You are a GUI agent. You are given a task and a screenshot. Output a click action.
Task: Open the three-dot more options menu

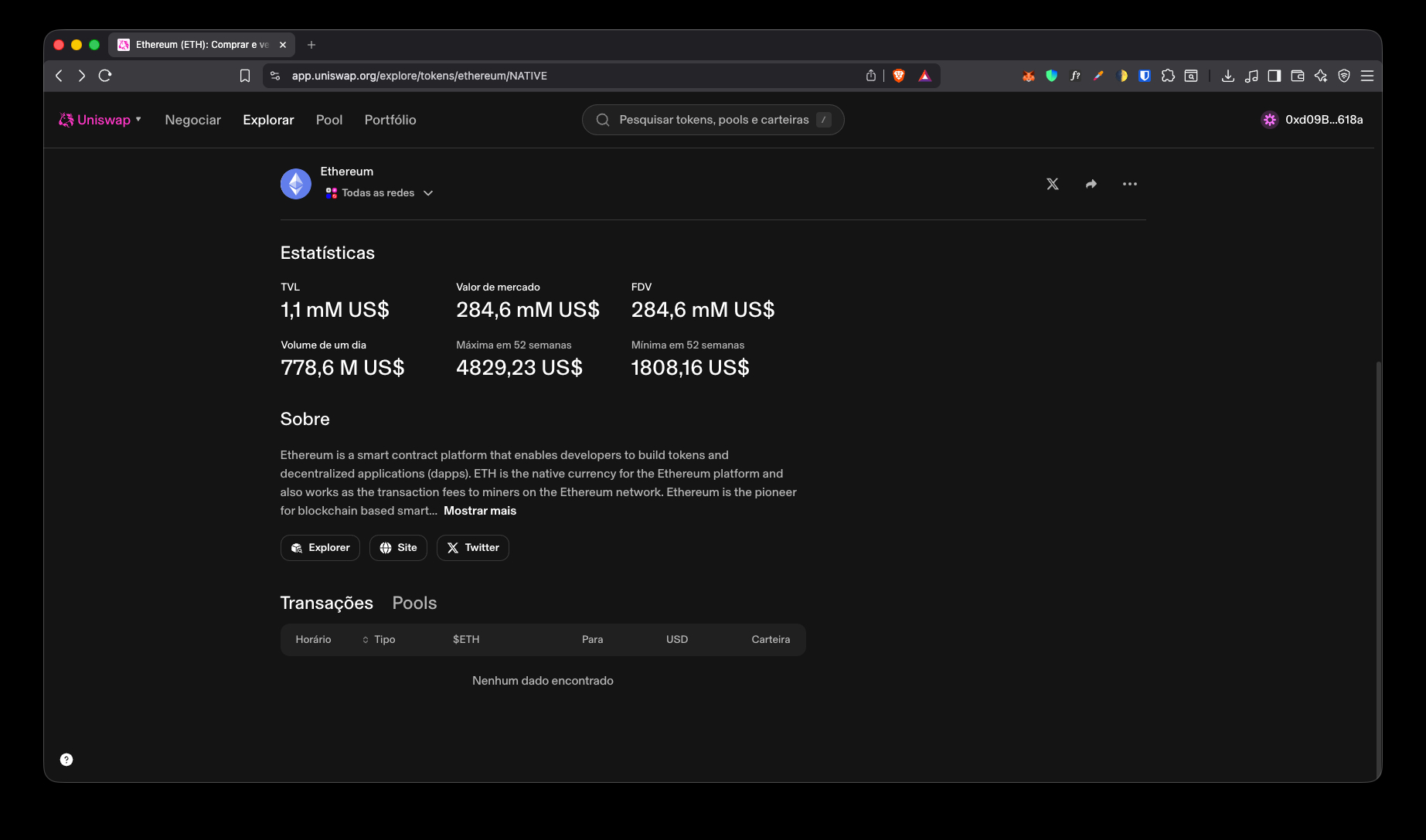1130,184
